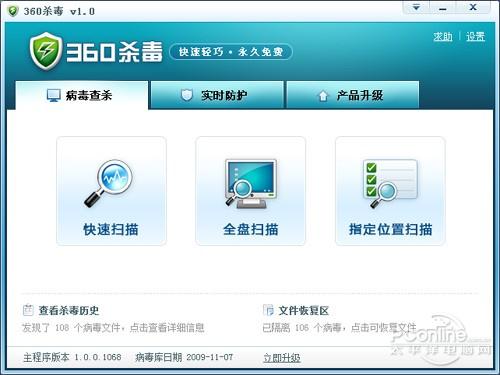Select the 病毒查杀 tab
500x375 pixels.
point(82,95)
